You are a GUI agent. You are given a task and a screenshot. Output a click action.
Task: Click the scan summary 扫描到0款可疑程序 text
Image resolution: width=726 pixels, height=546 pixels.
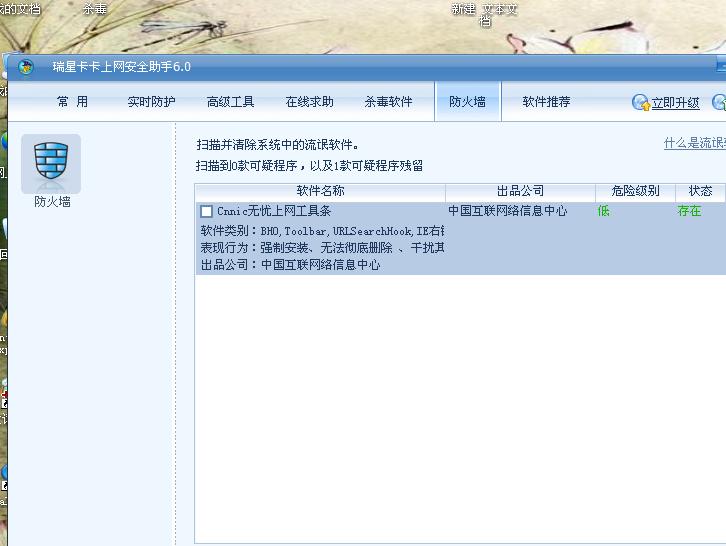coord(309,166)
